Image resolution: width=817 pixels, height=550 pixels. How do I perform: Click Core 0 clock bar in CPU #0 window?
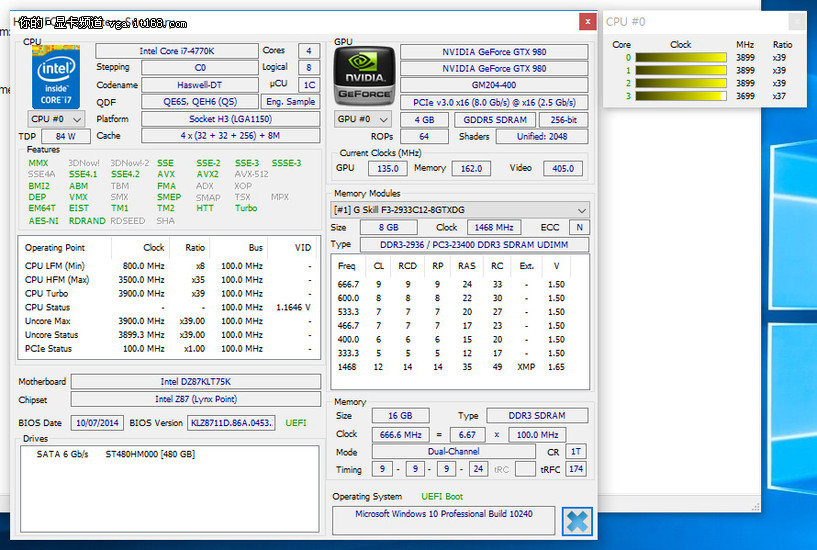[681, 57]
